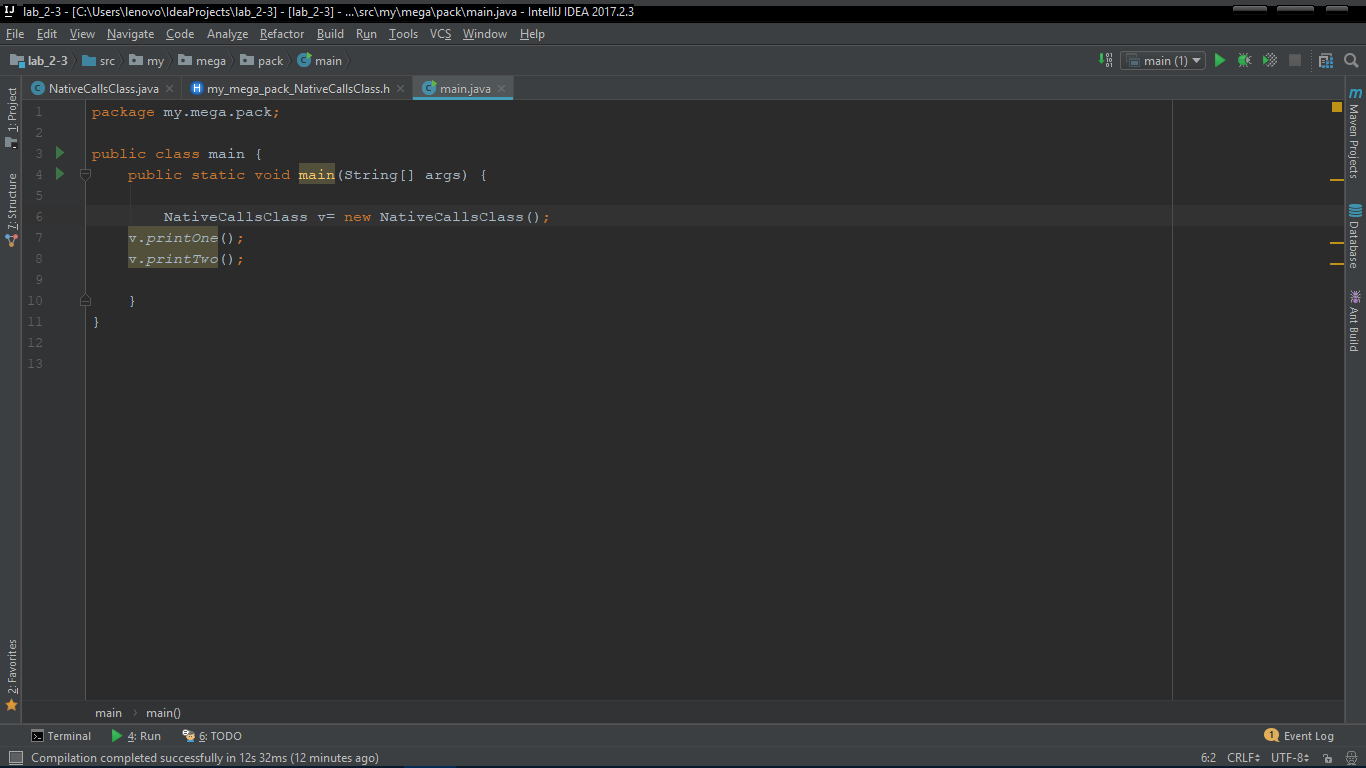The image size is (1366, 768).
Task: Open the 1: Project tool window
Action: click(x=12, y=118)
